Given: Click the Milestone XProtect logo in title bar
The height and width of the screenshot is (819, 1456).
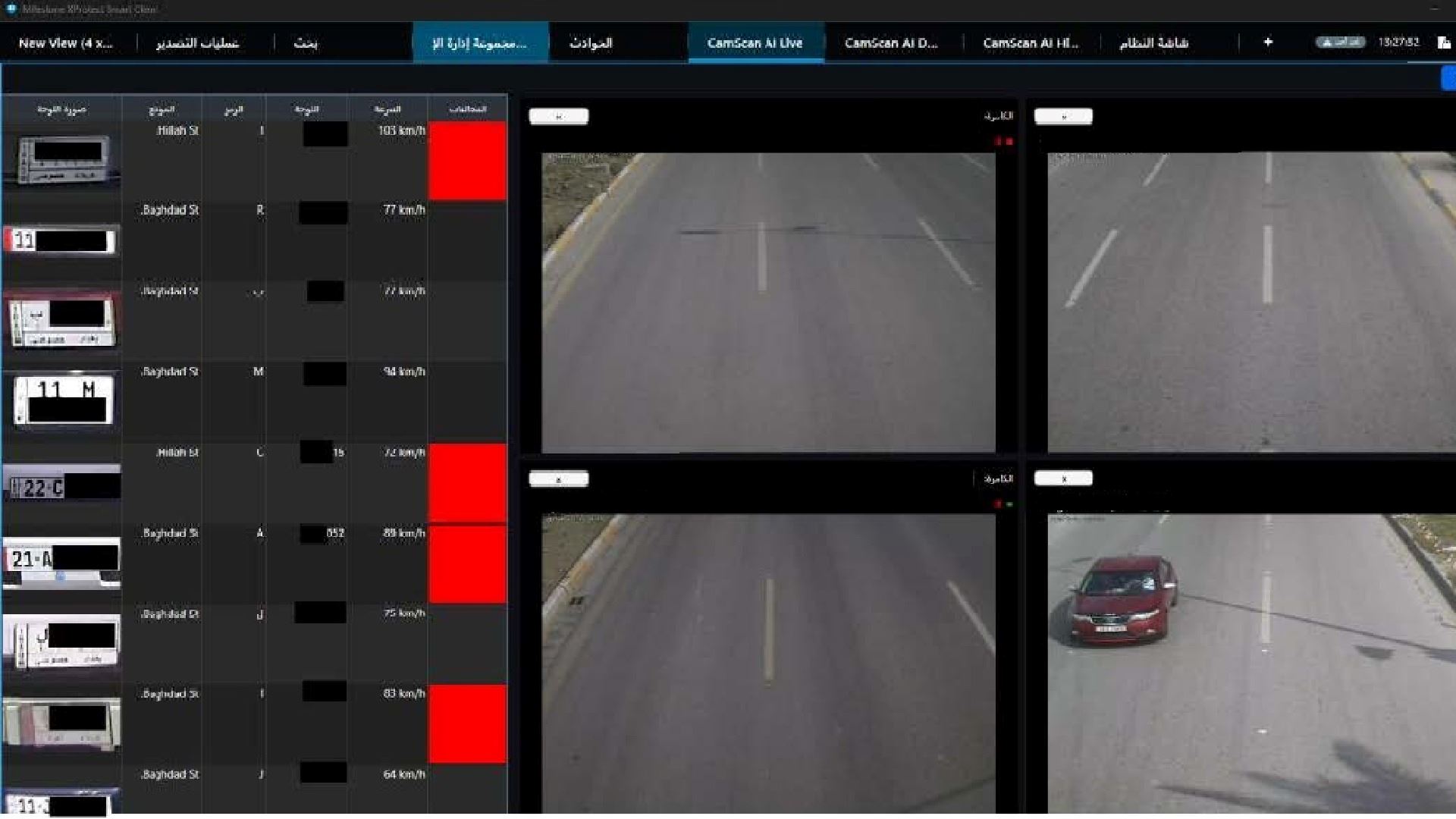Looking at the screenshot, I should (x=11, y=9).
